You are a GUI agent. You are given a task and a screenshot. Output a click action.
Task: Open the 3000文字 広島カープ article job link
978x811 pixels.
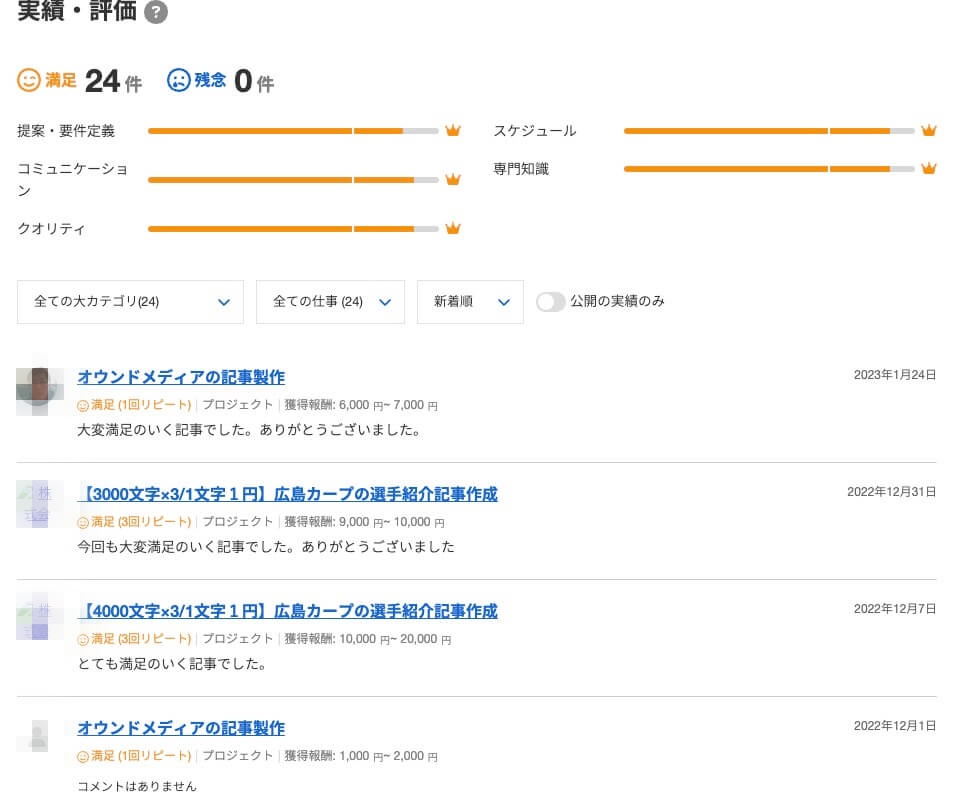pyautogui.click(x=287, y=494)
